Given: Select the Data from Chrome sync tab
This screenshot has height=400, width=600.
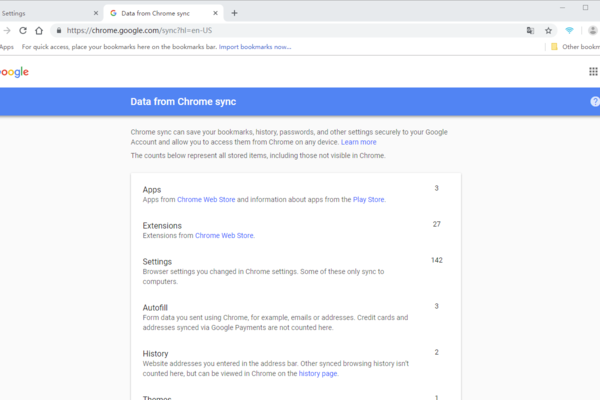Looking at the screenshot, I should click(x=164, y=13).
